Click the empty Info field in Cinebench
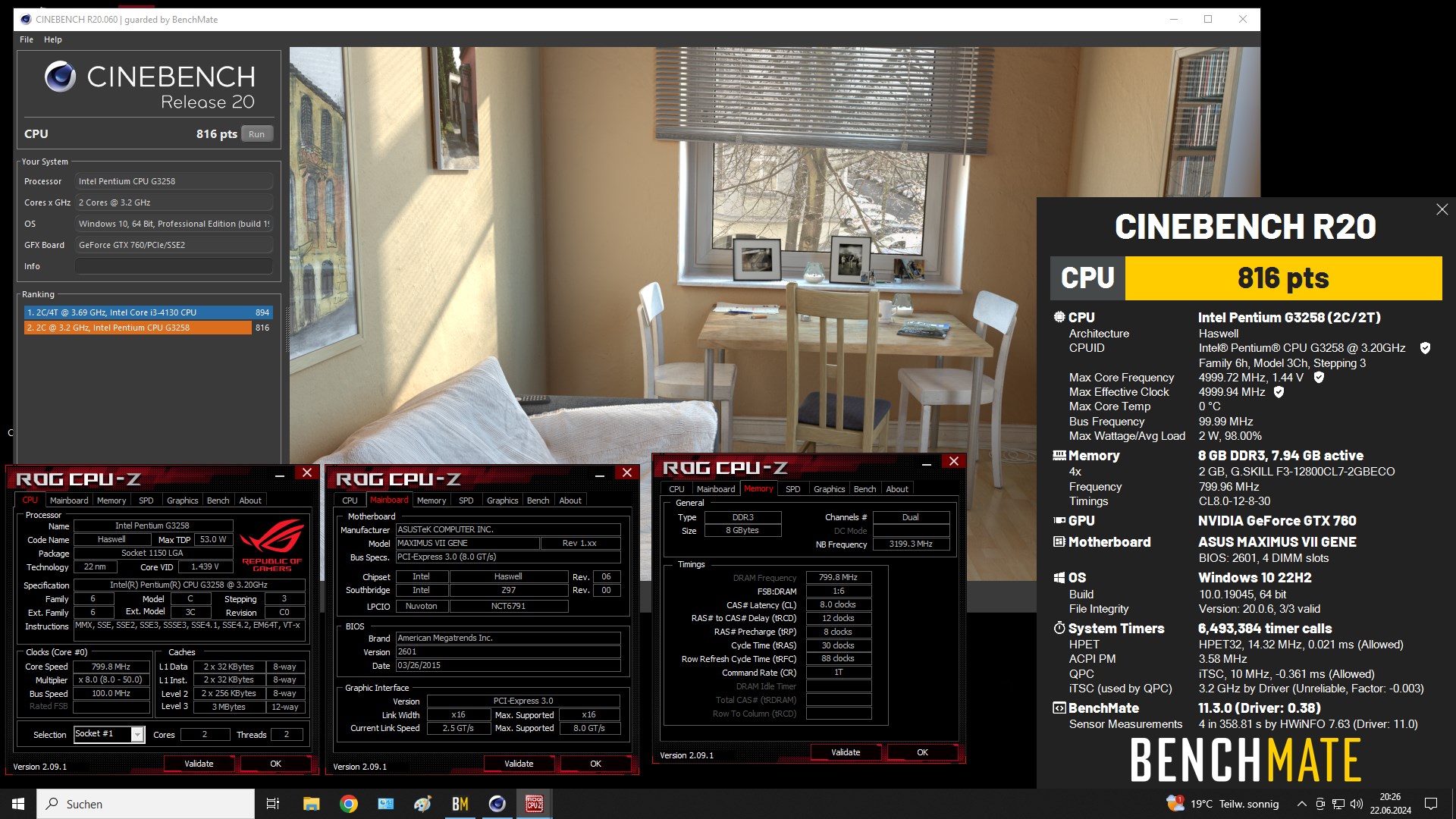Screen dimensions: 1456x819 tap(174, 266)
